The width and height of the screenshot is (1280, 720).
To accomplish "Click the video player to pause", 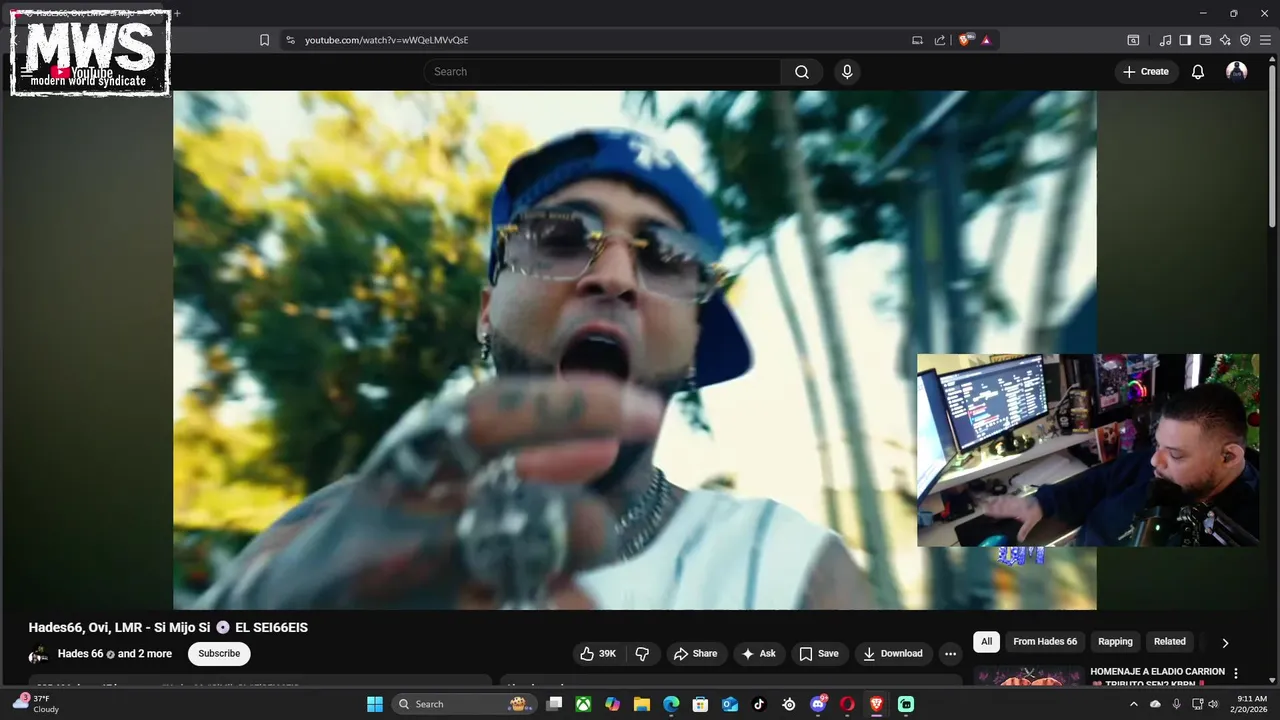I will pyautogui.click(x=635, y=350).
